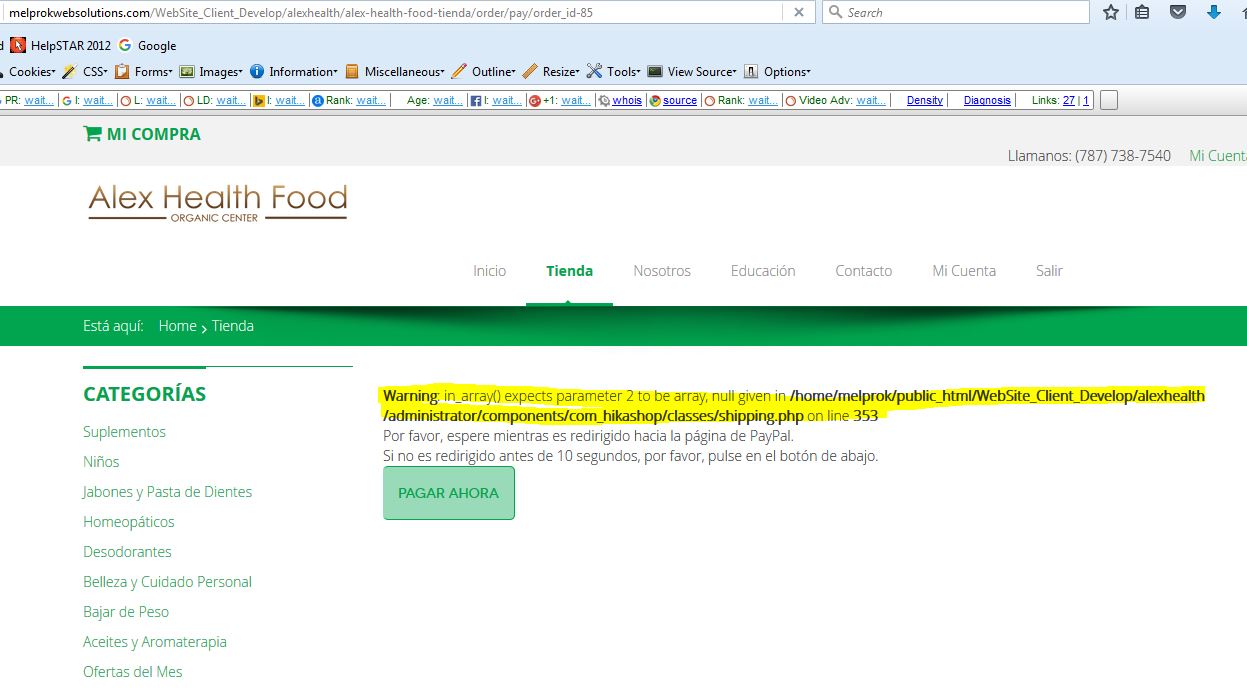Viewport: 1247px width, 688px height.
Task: Open Mi Cuenta in the main menu
Action: [964, 271]
